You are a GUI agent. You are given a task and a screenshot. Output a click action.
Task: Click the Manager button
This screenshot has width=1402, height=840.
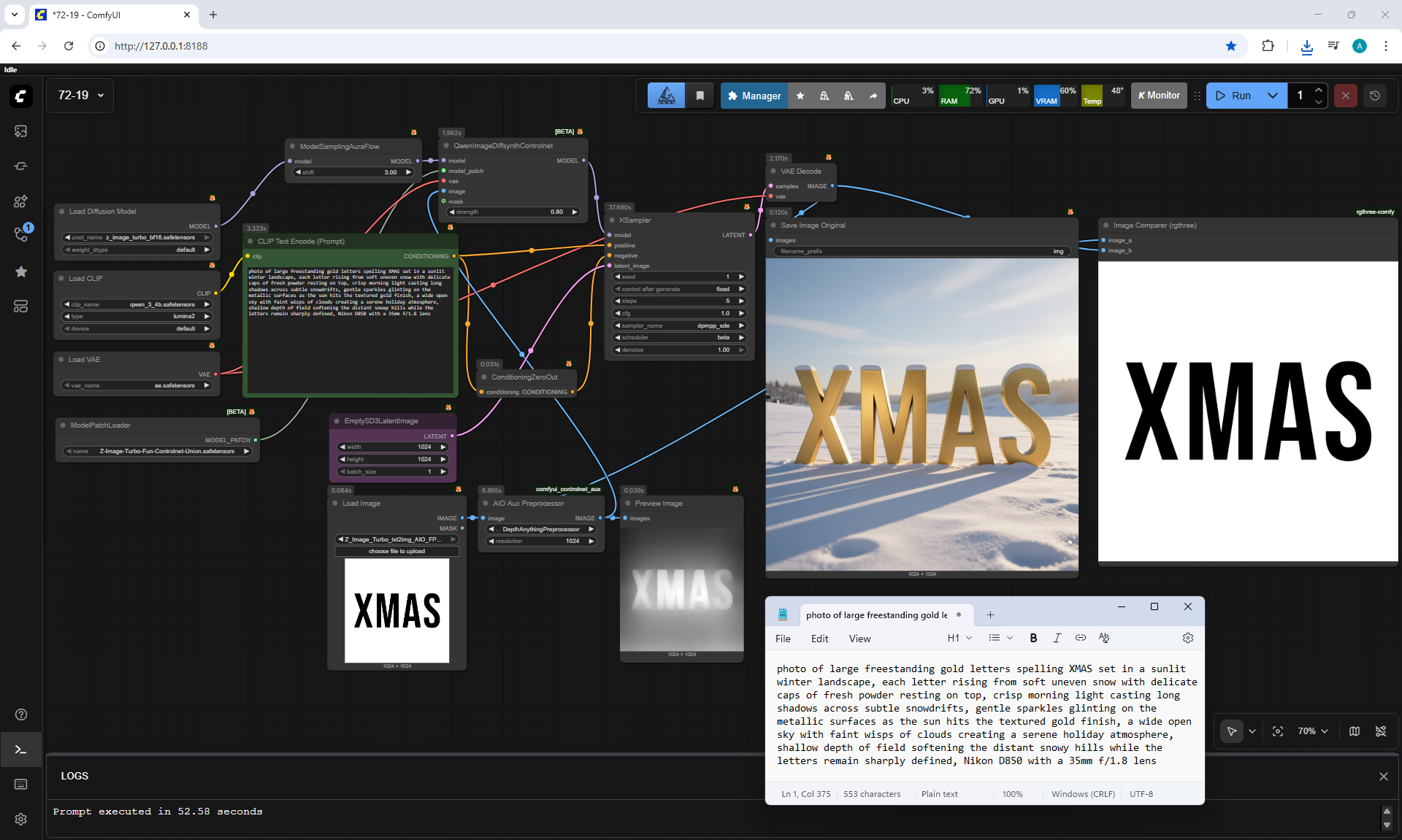(754, 96)
